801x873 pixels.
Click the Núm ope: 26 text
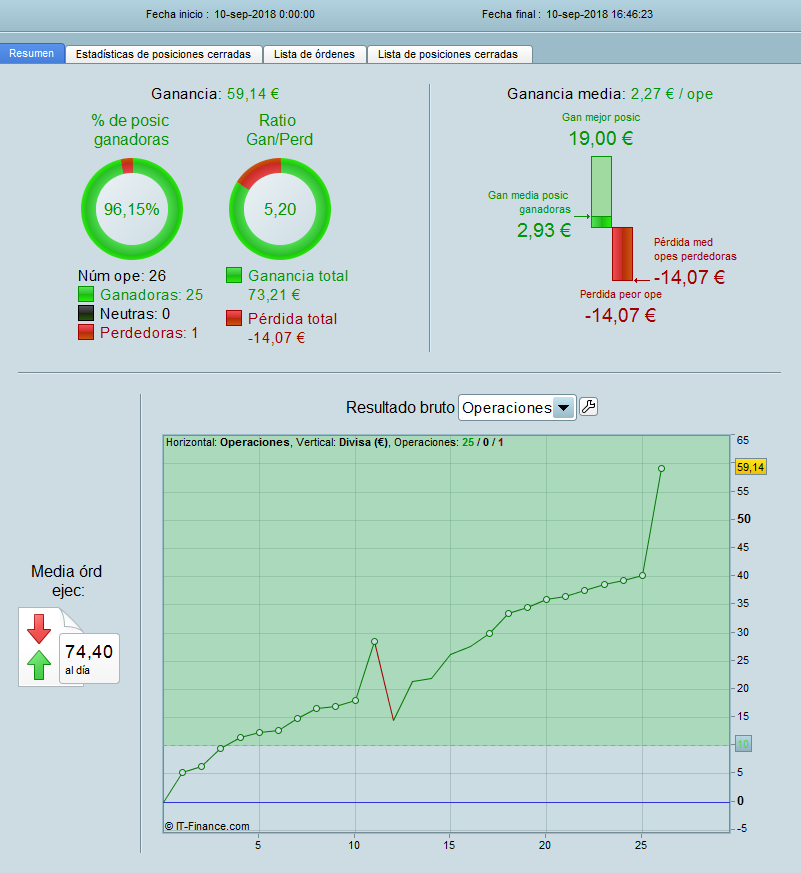pyautogui.click(x=122, y=276)
